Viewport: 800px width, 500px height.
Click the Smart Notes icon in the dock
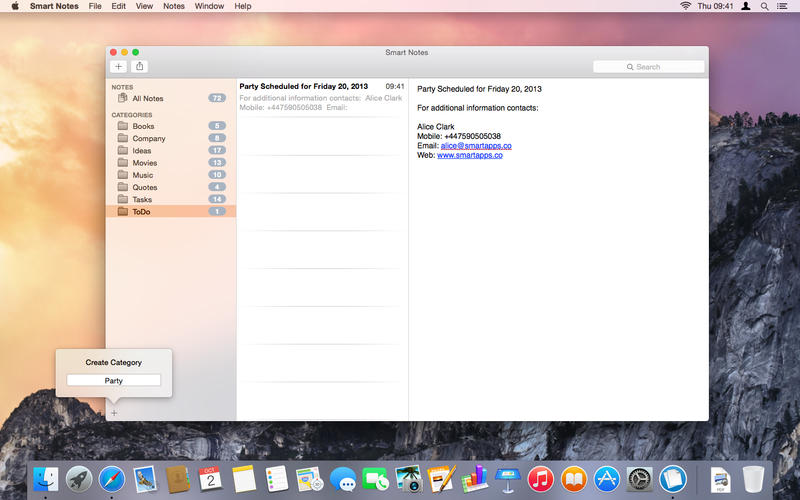coord(672,480)
